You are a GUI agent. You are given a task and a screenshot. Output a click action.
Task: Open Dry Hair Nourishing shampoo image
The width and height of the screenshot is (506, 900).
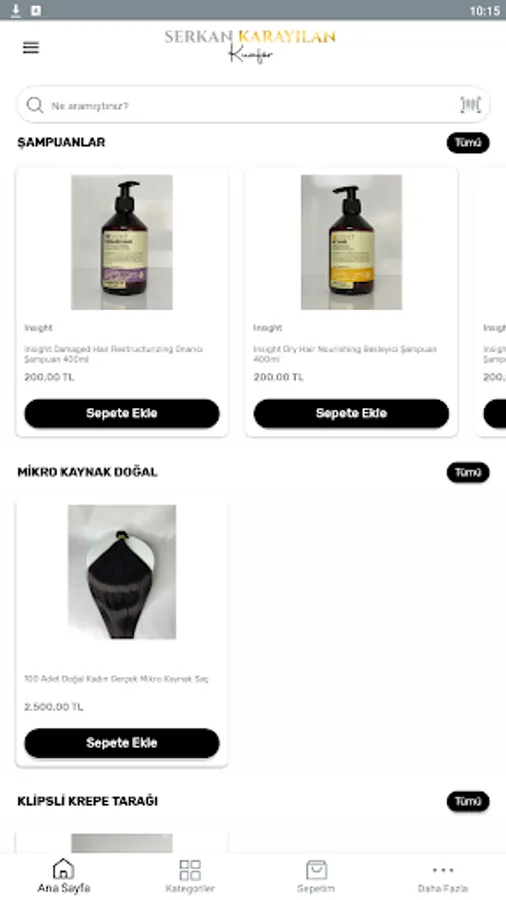[351, 242]
